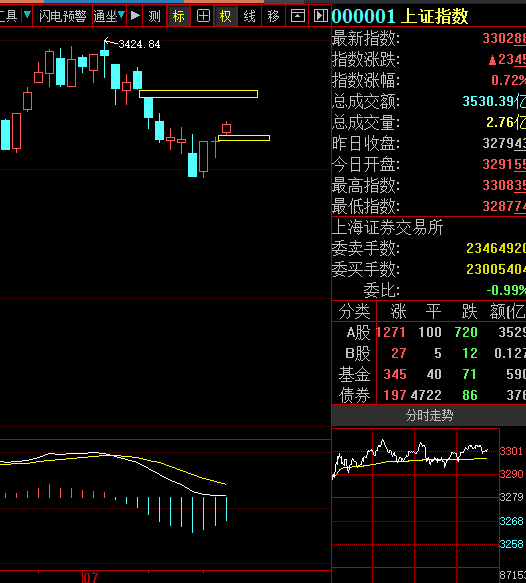Click the 委买手数 label
This screenshot has height=583, width=526.
click(x=366, y=269)
